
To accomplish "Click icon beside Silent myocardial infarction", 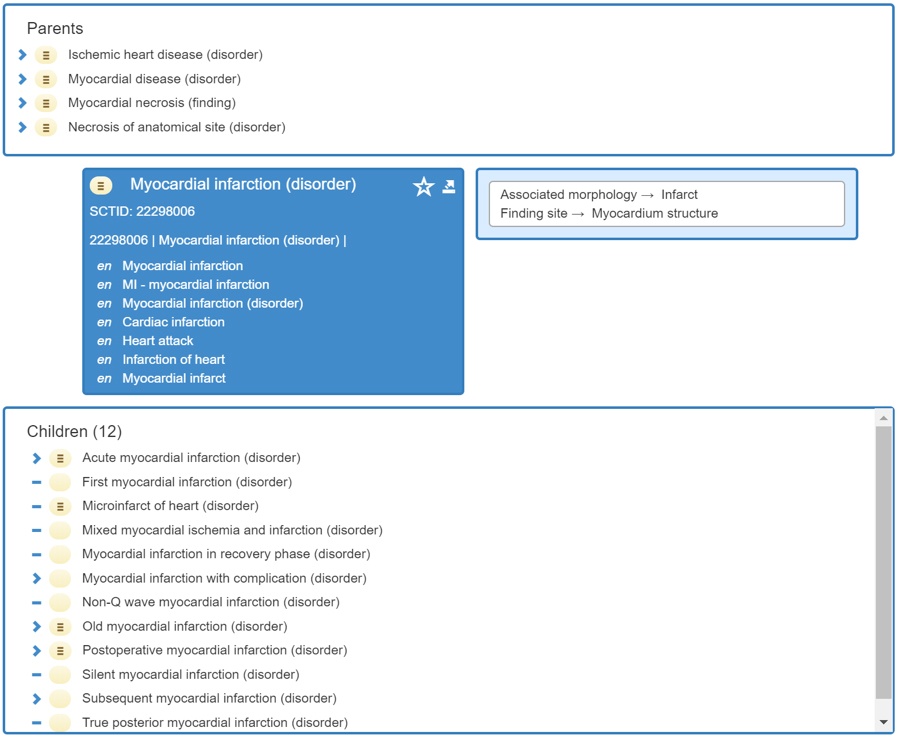I will (x=60, y=675).
